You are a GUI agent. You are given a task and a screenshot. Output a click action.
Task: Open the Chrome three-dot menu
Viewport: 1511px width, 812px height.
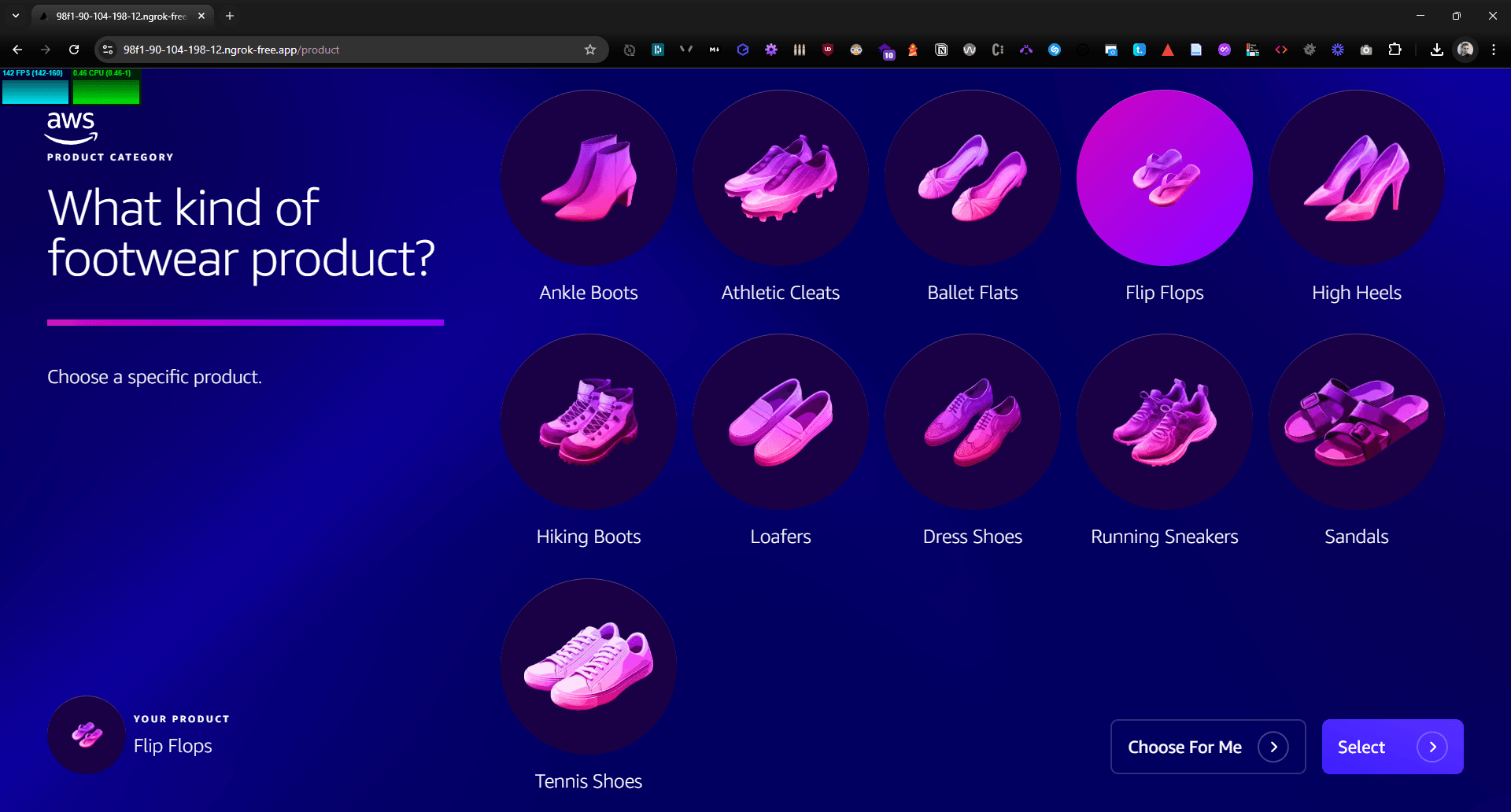1493,50
